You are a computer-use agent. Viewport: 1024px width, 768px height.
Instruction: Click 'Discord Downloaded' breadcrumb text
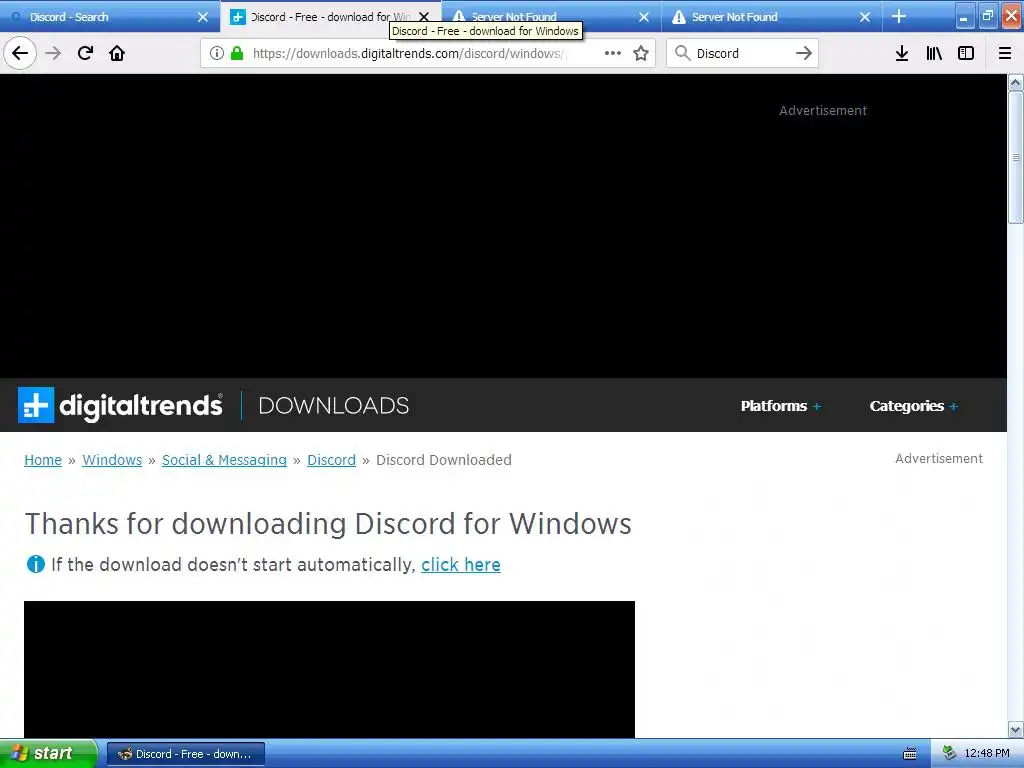444,460
